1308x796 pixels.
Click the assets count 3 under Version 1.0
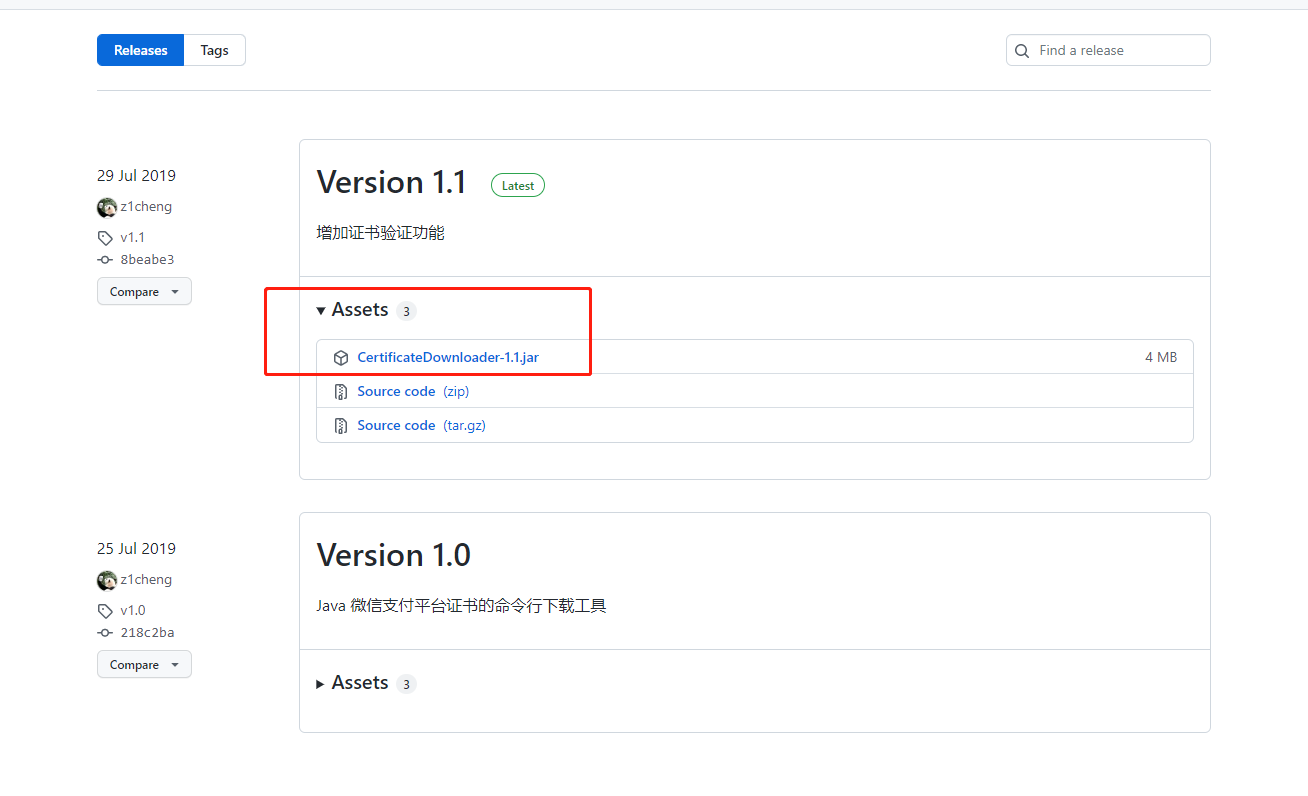406,684
